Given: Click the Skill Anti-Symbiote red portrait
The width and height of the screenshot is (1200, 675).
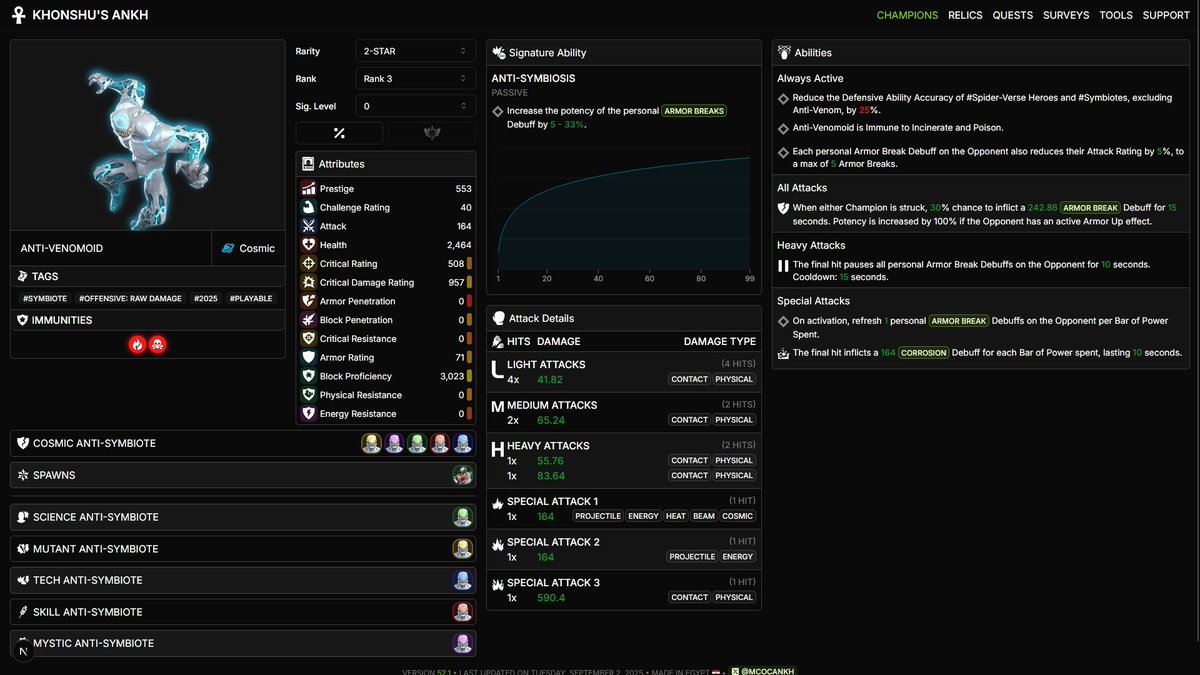Looking at the screenshot, I should tap(462, 611).
